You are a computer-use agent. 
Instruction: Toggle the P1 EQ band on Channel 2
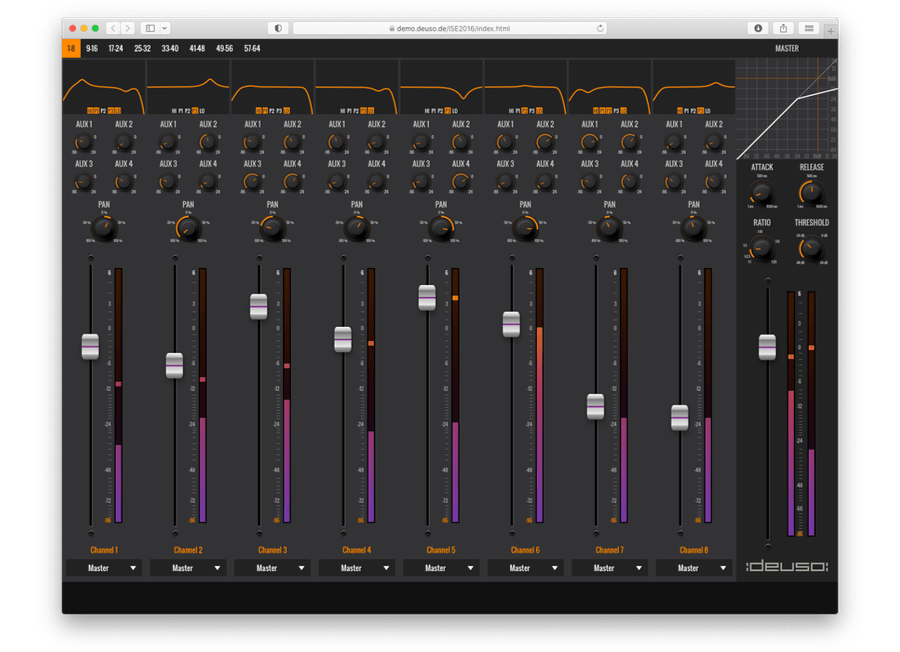tap(181, 111)
